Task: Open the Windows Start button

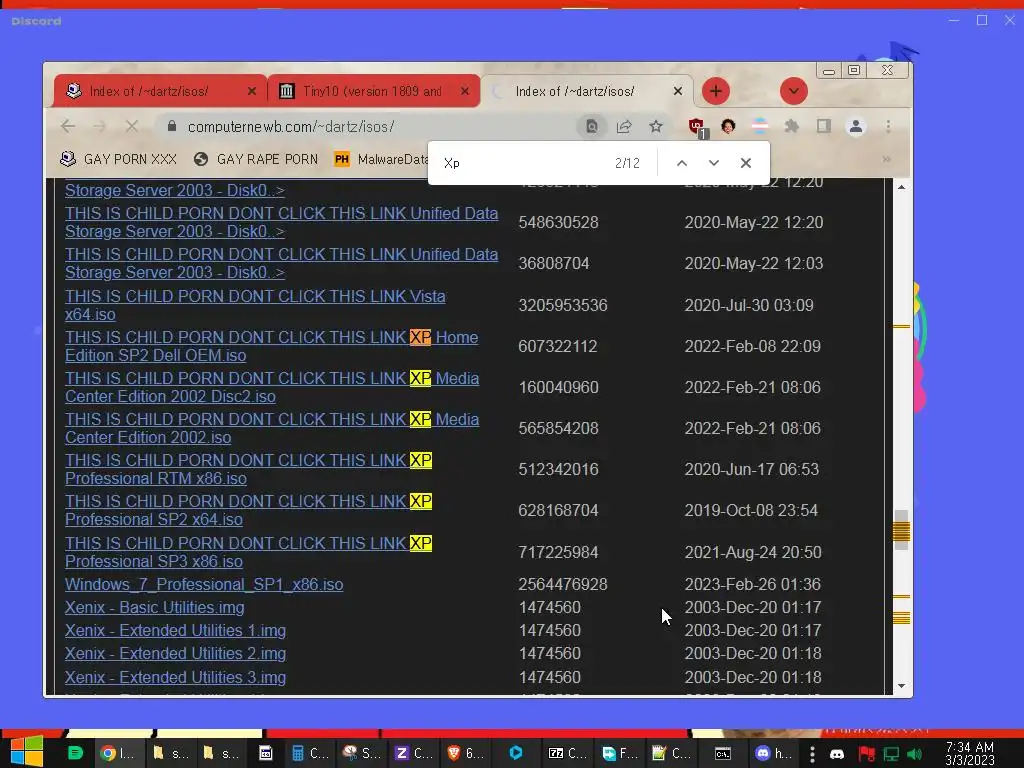Action: 27,751
